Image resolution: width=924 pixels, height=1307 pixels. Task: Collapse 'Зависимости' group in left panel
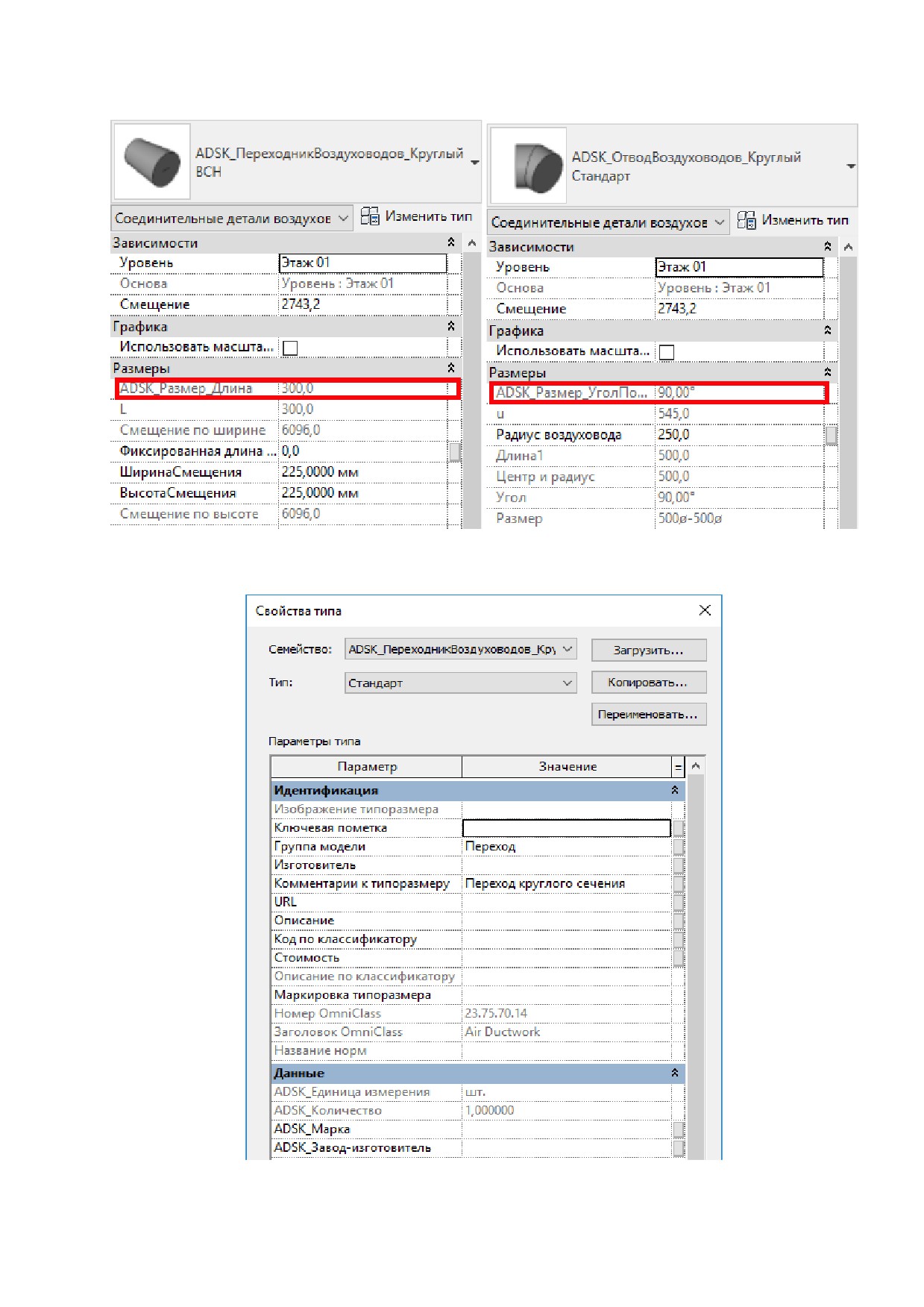pyautogui.click(x=451, y=242)
